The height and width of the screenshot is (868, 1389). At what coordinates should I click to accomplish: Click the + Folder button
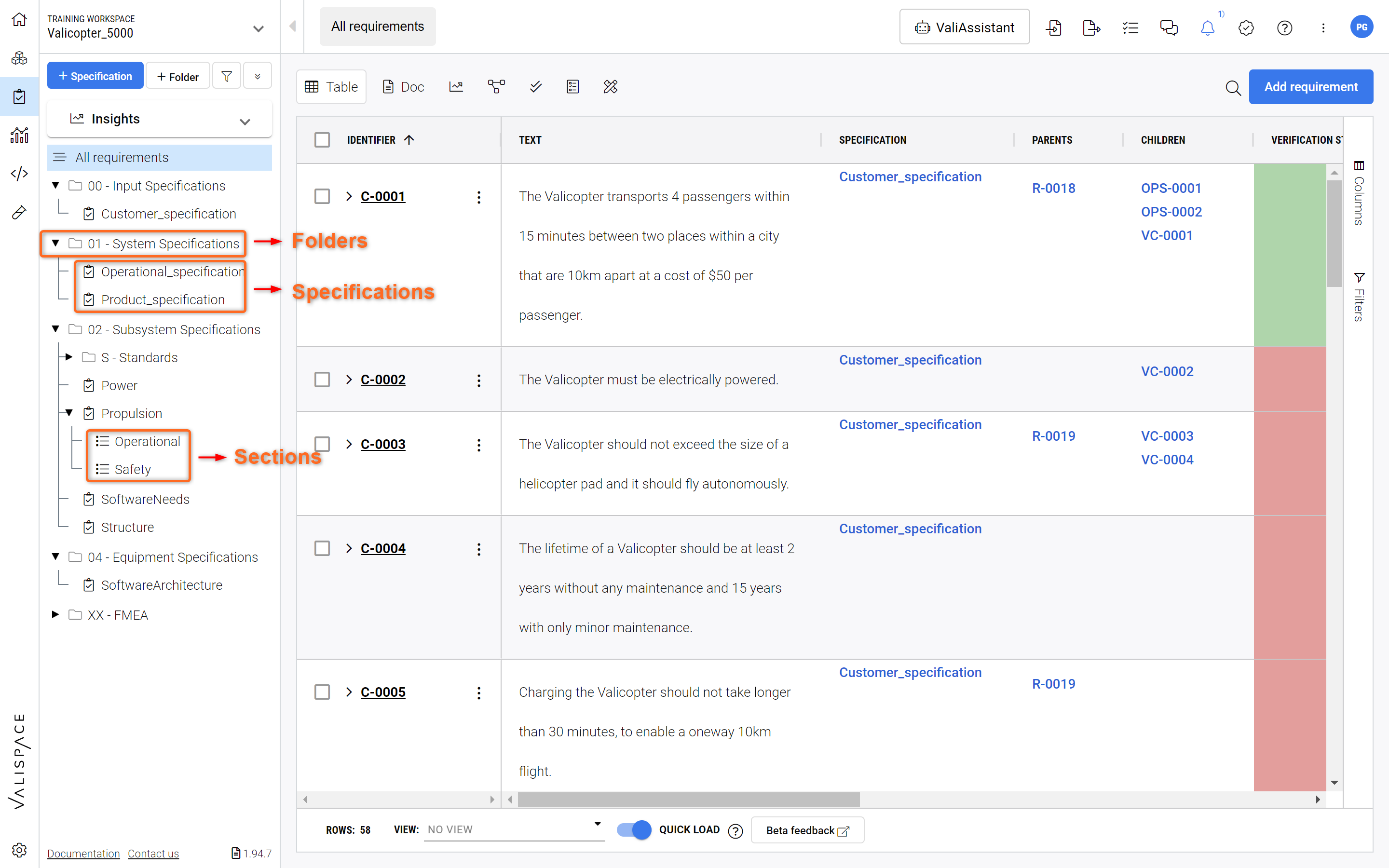(177, 76)
